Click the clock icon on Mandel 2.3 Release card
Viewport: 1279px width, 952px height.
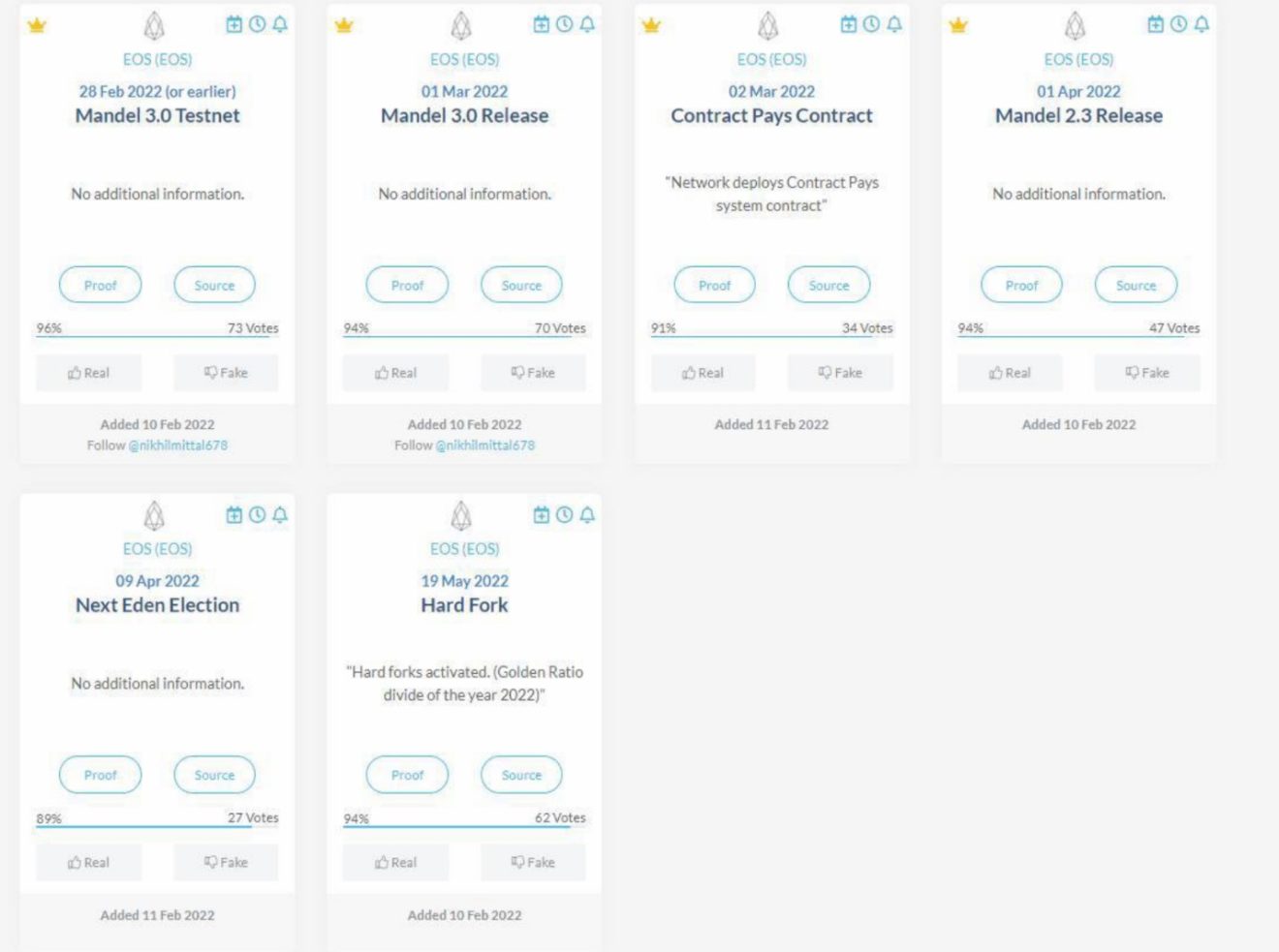point(1178,24)
